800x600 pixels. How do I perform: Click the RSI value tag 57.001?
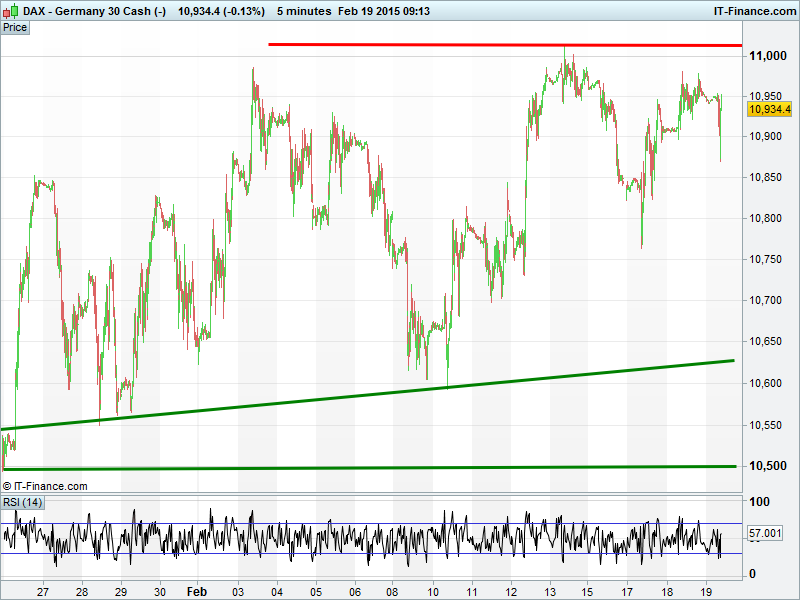point(765,533)
